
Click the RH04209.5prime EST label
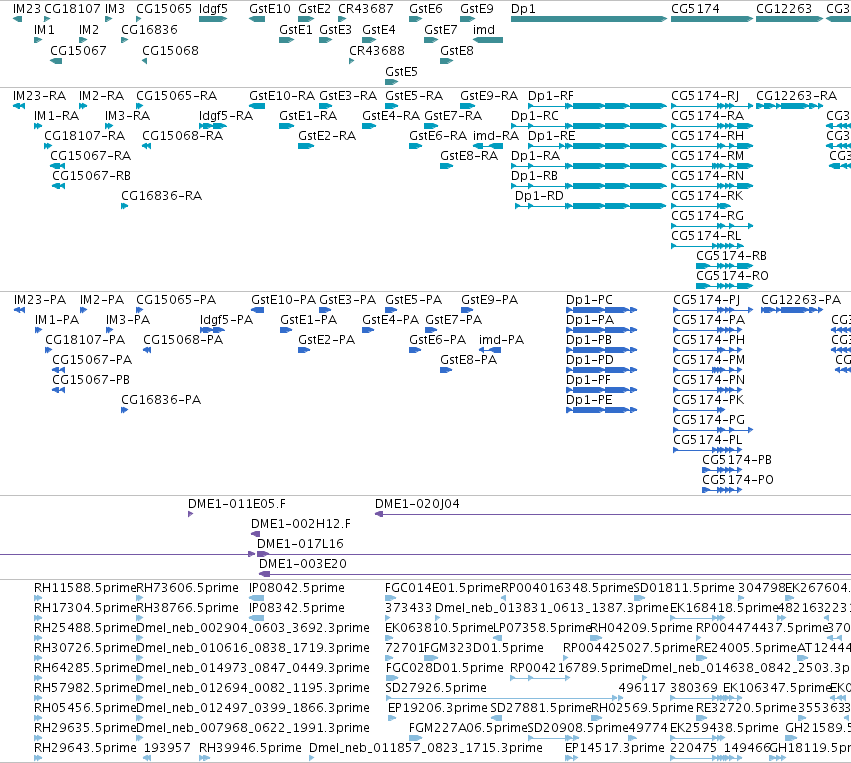tap(642, 628)
